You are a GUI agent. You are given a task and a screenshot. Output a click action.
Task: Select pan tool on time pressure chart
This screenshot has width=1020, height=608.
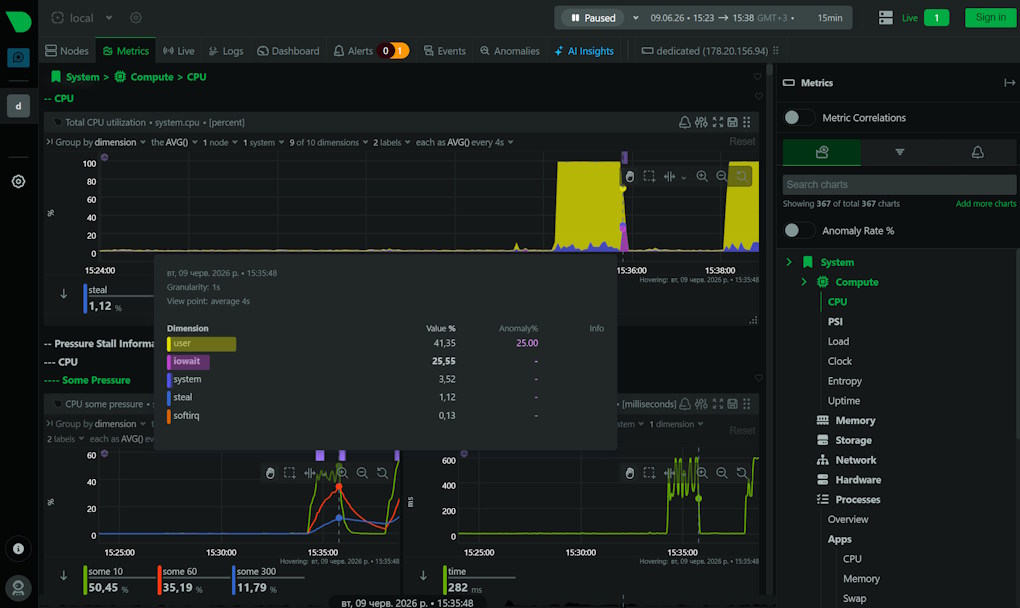630,473
